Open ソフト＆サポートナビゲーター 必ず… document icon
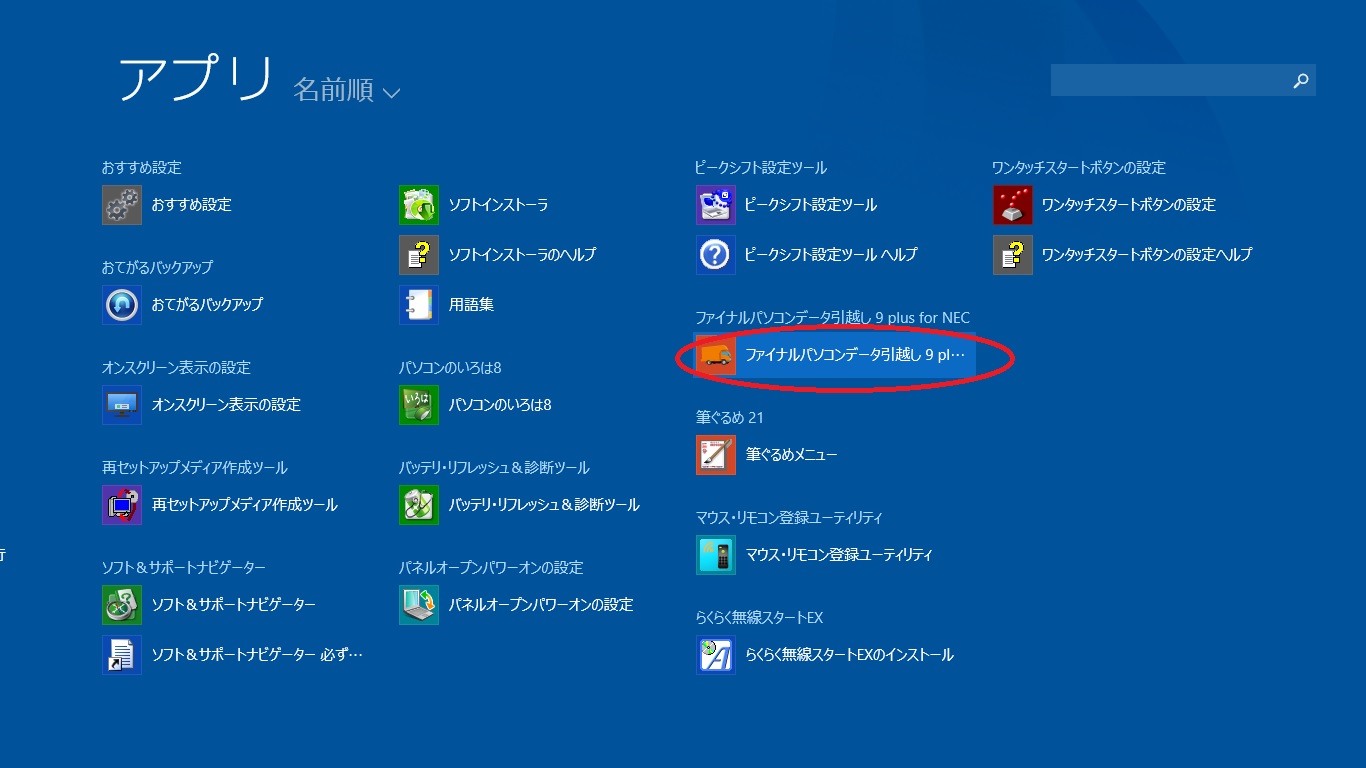The width and height of the screenshot is (1366, 768). (122, 655)
